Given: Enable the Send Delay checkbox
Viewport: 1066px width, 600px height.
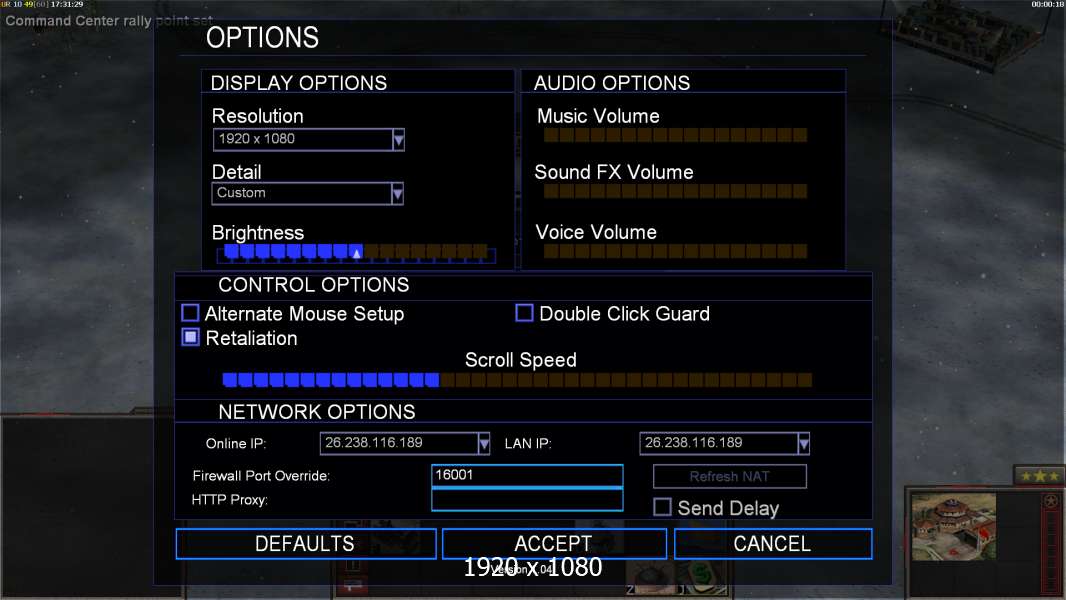Looking at the screenshot, I should (x=662, y=507).
